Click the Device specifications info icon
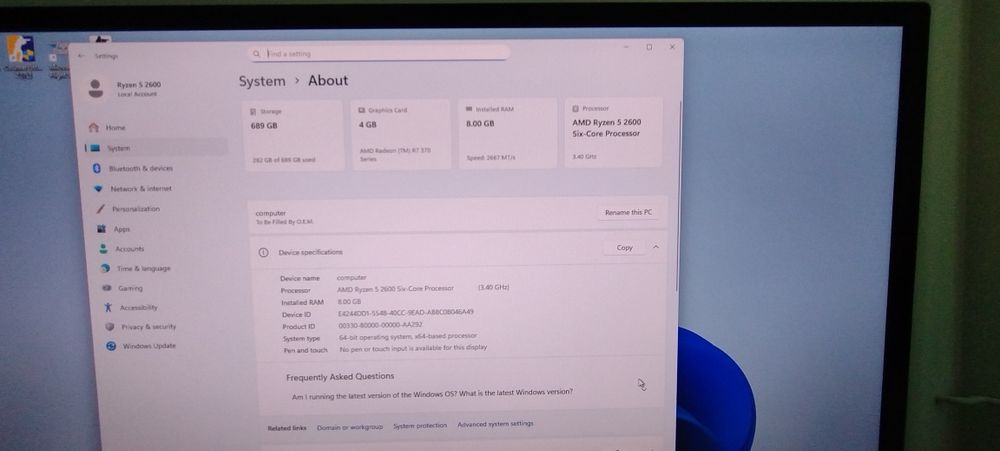 263,253
